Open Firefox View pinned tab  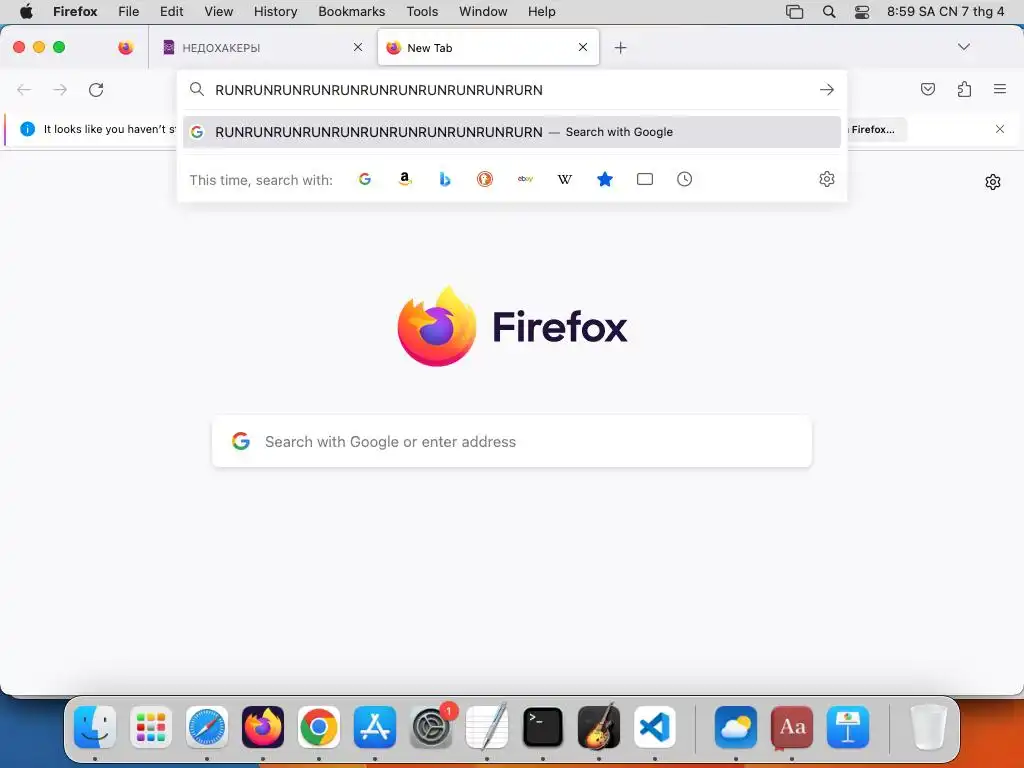pyautogui.click(x=126, y=47)
